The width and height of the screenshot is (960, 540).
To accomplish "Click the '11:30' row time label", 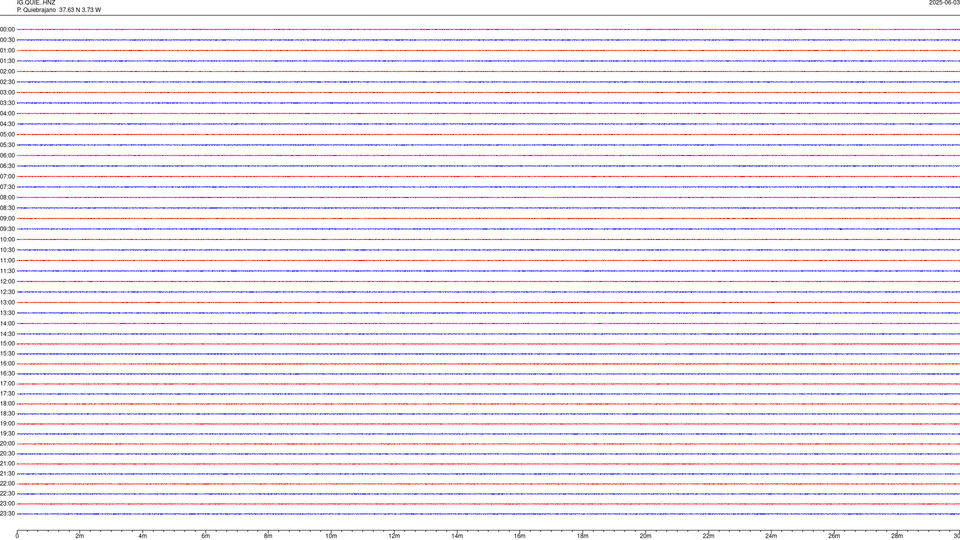I will click(x=7, y=271).
